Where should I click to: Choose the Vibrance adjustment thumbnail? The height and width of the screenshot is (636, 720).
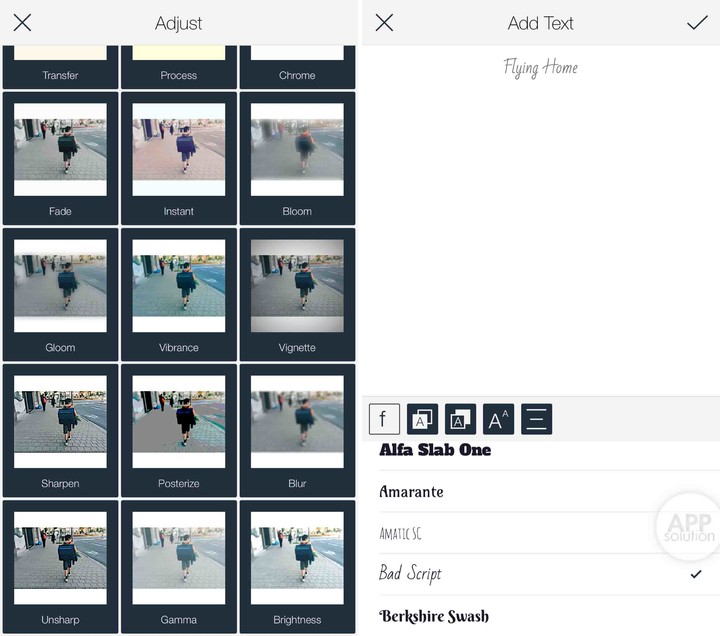pyautogui.click(x=179, y=294)
